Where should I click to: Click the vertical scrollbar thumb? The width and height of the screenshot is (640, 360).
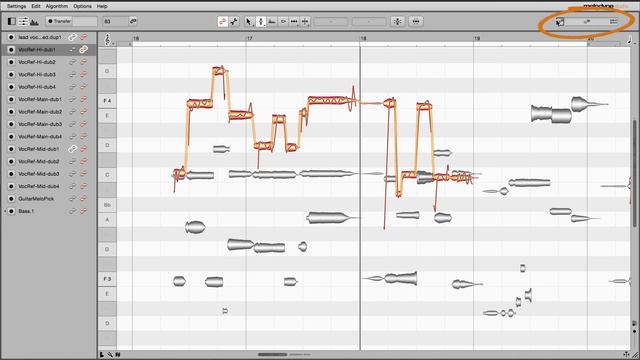click(x=634, y=173)
